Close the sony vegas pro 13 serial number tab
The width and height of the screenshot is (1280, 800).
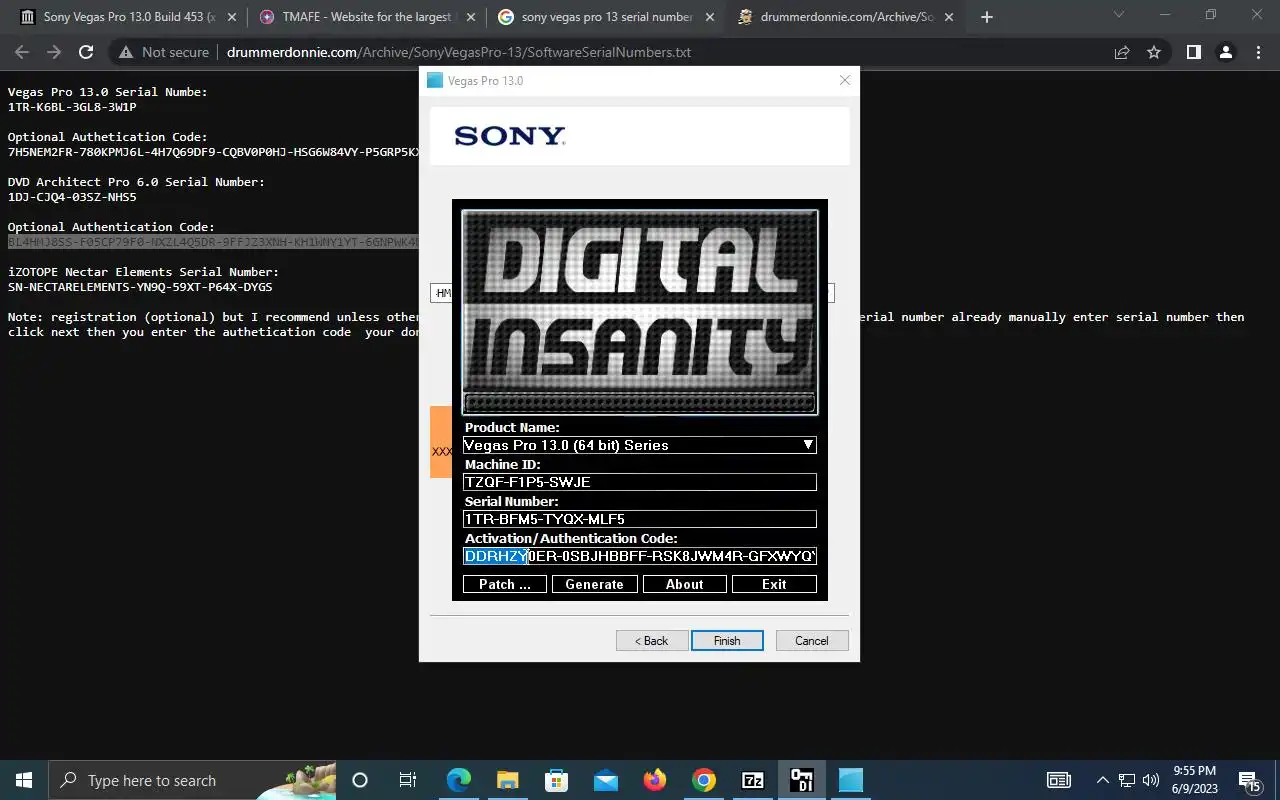710,17
